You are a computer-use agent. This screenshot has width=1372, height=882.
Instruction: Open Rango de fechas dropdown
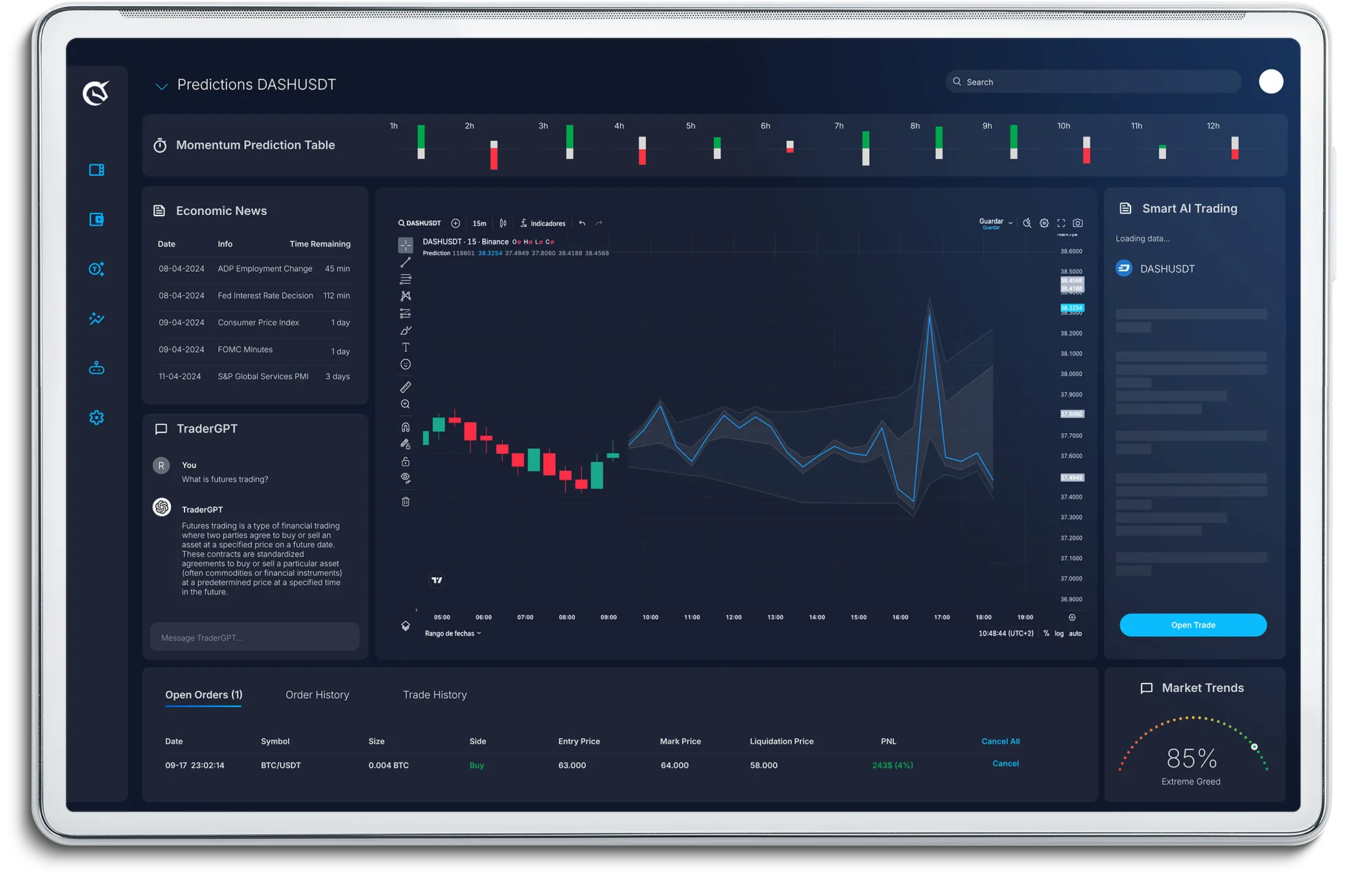453,634
